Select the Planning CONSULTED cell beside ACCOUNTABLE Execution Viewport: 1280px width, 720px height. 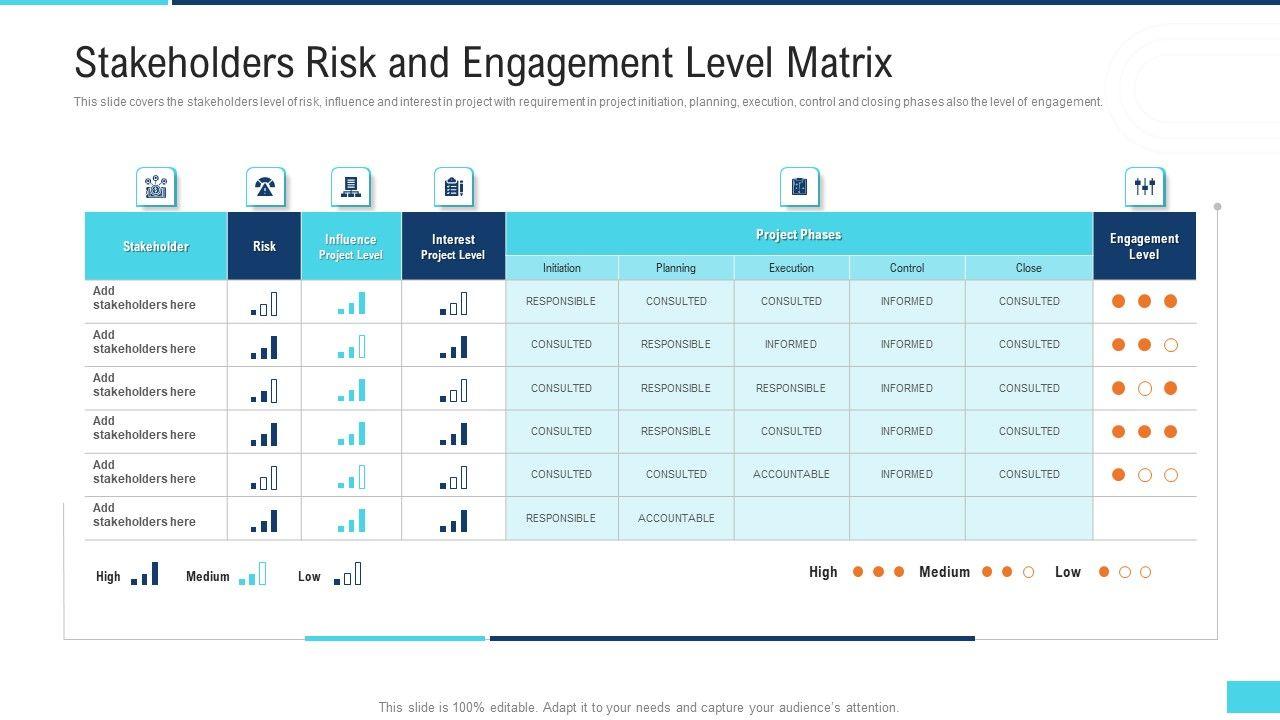click(676, 475)
